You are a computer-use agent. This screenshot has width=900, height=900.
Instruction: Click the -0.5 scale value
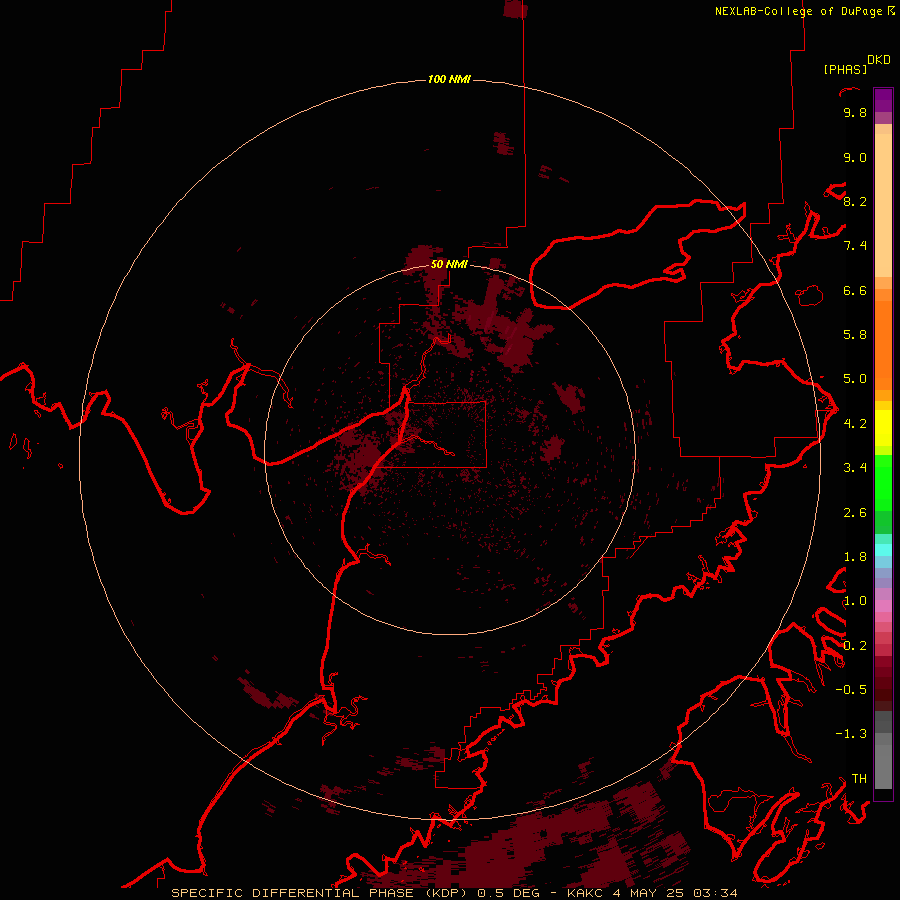coord(851,690)
